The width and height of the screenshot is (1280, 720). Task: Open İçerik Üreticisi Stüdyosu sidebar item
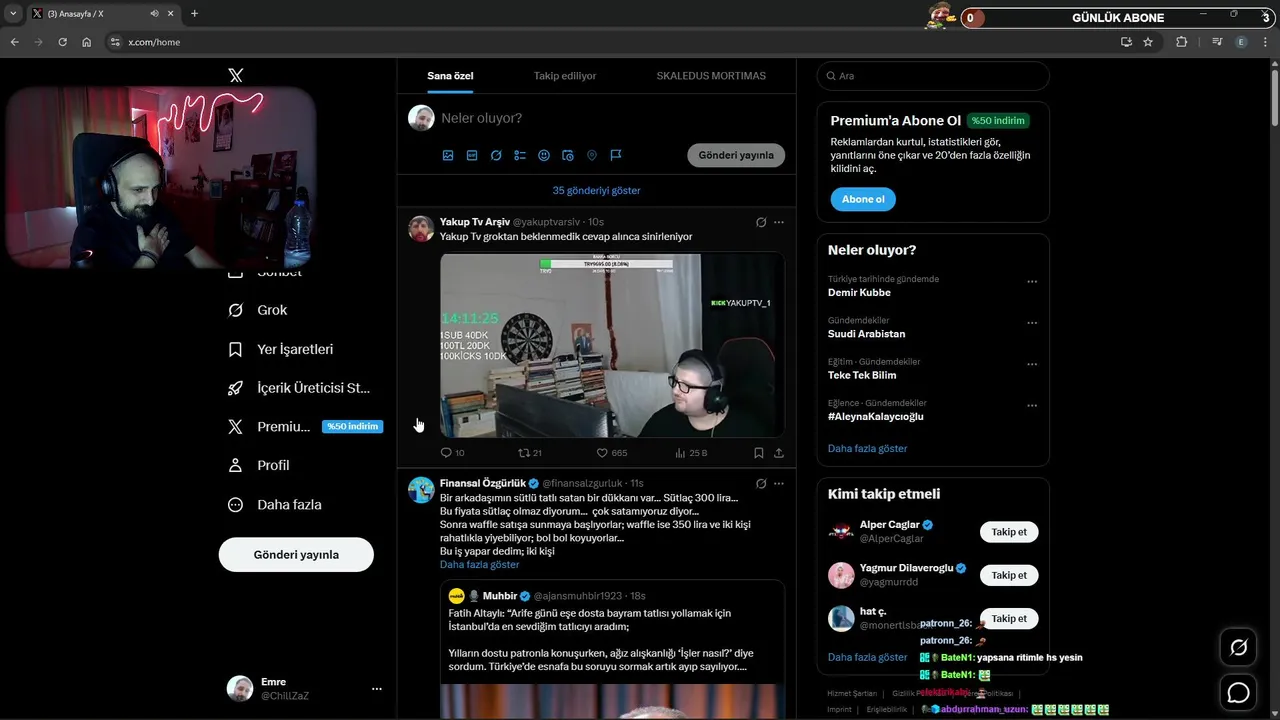299,388
